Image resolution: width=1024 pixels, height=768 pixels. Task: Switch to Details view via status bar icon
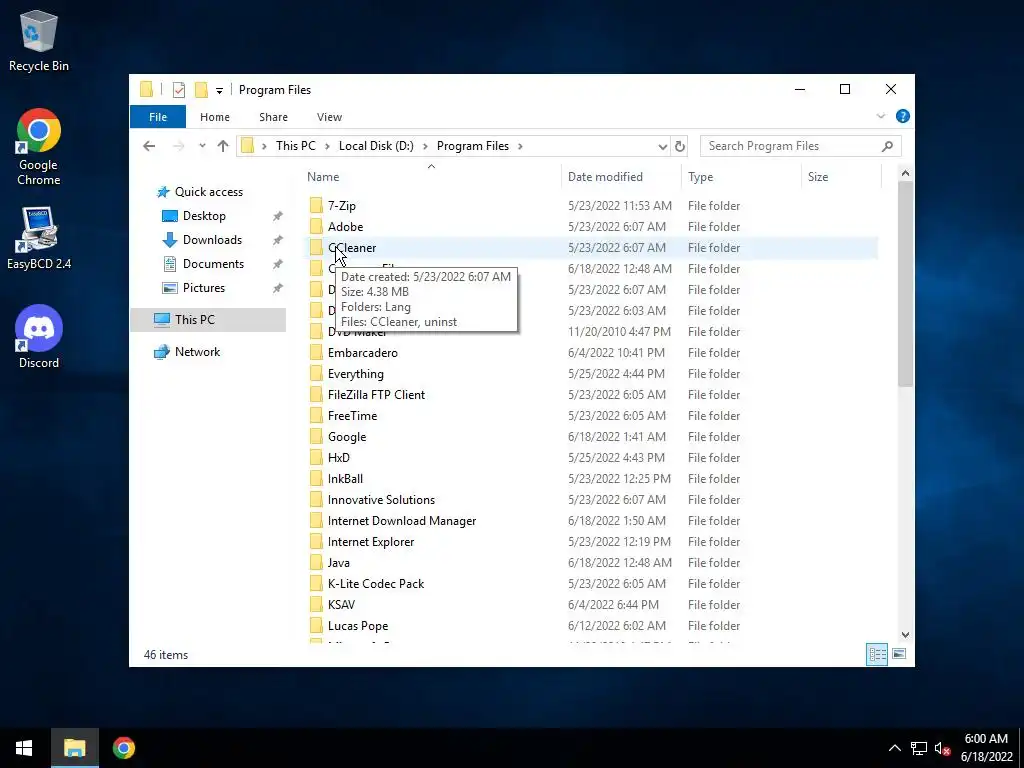[877, 654]
